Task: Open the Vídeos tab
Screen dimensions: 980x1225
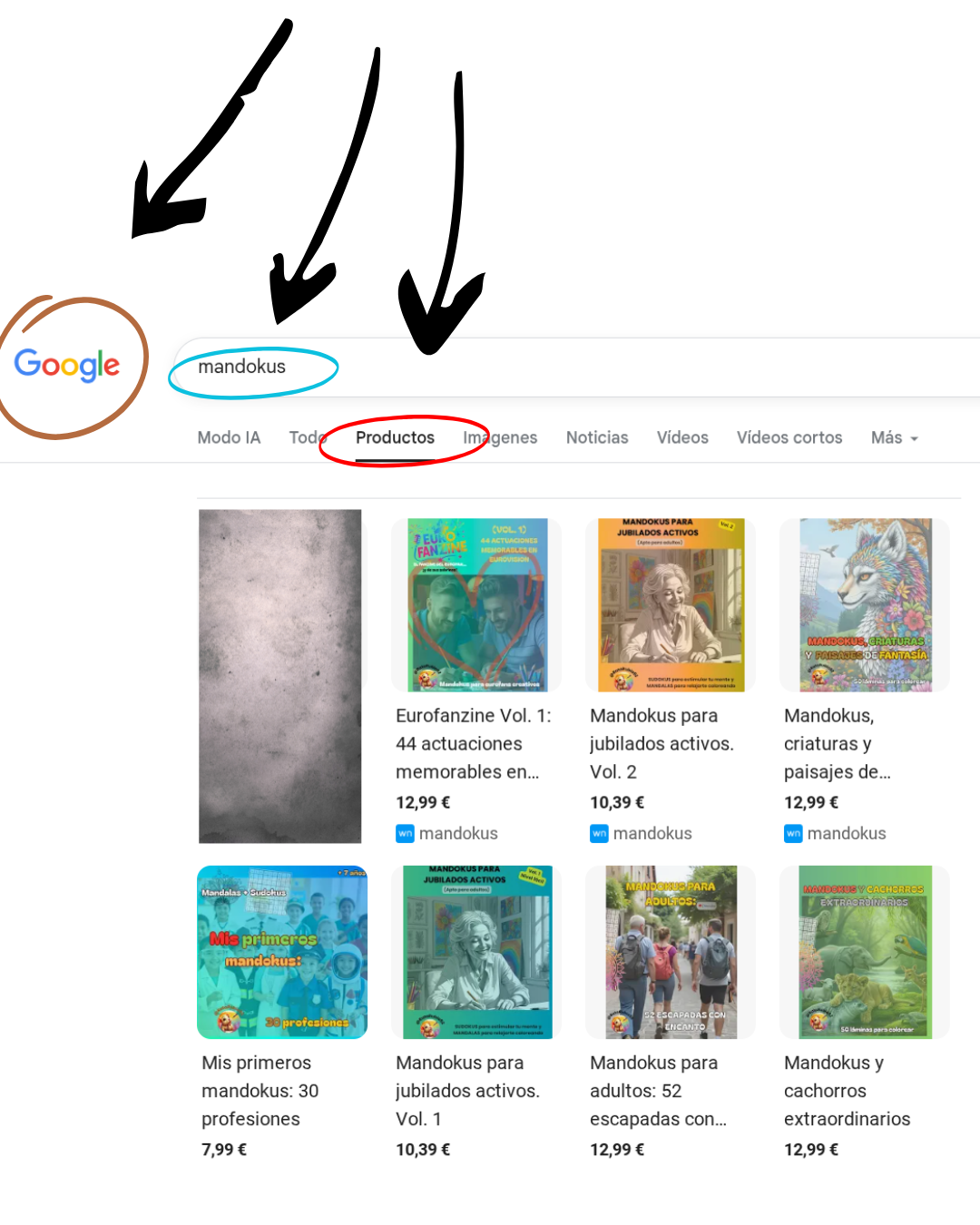Action: coord(682,437)
